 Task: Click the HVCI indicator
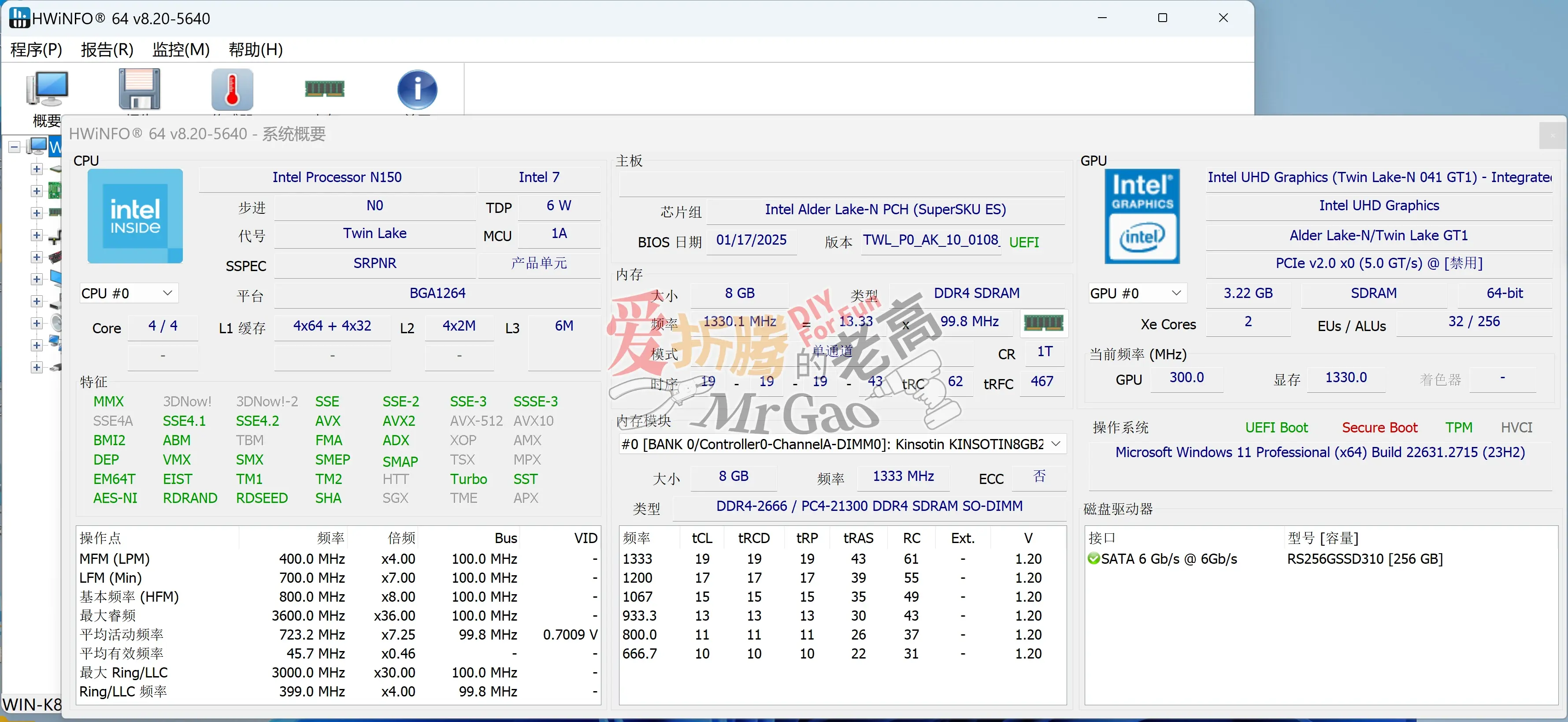point(1517,428)
